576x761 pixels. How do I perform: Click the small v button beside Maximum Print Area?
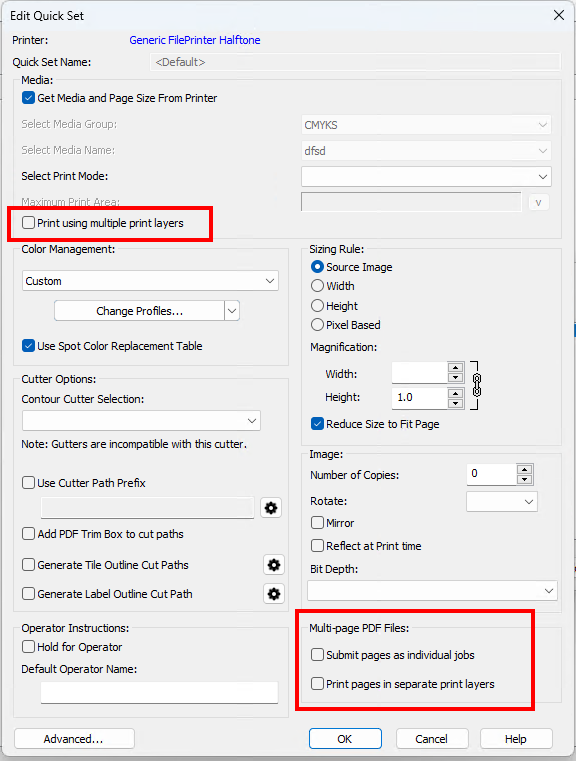pyautogui.click(x=538, y=202)
